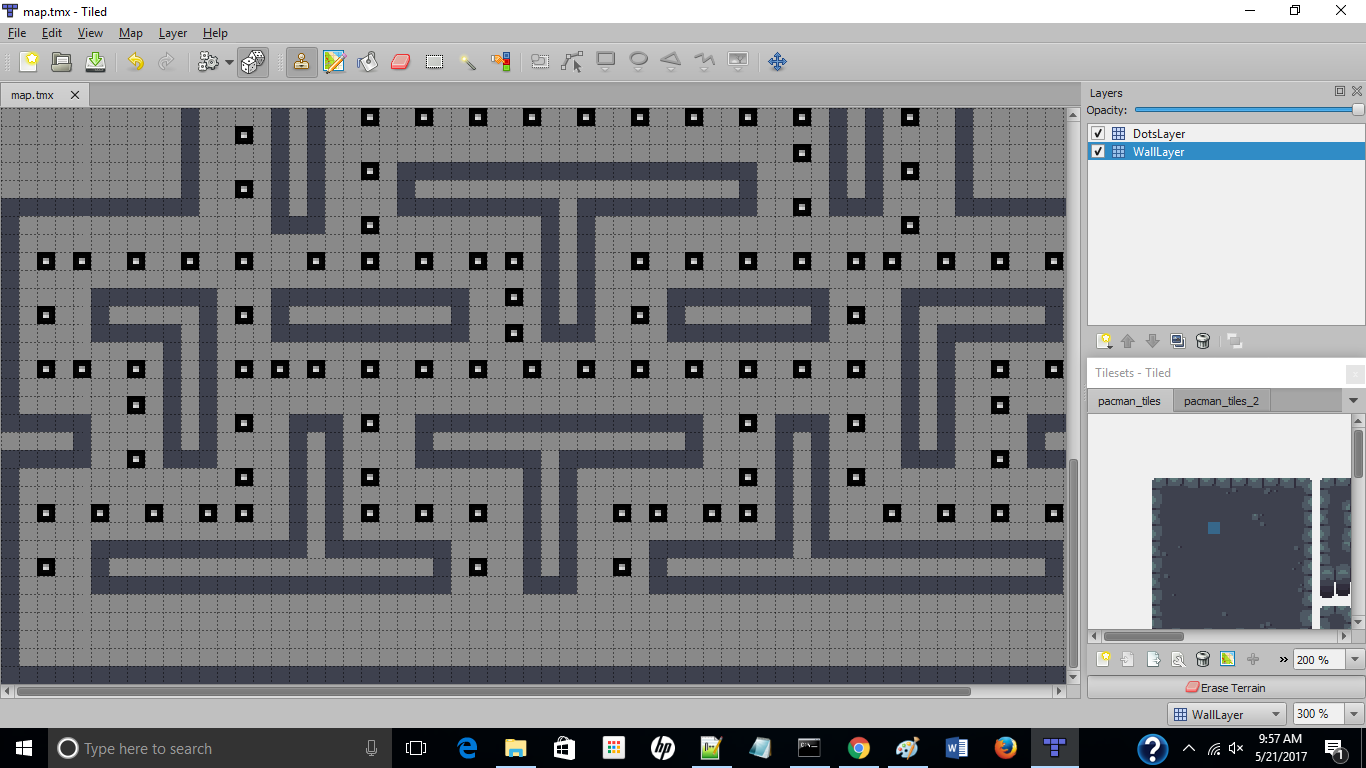Remove the tileset trash icon

click(1203, 660)
